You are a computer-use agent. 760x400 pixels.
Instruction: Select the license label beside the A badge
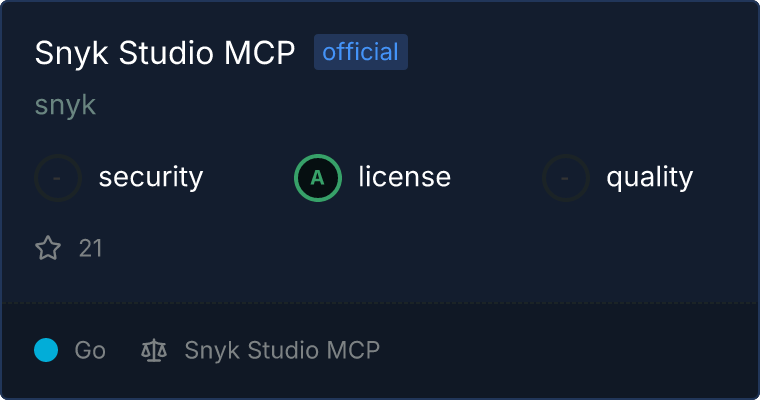405,176
